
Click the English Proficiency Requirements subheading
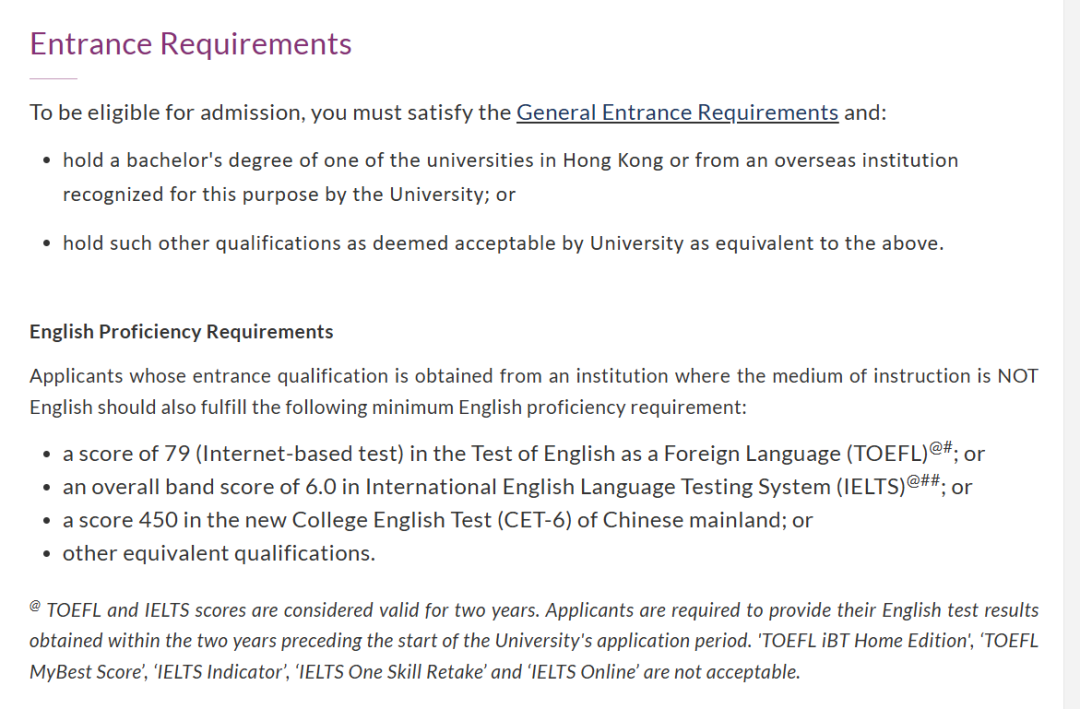pyautogui.click(x=181, y=331)
